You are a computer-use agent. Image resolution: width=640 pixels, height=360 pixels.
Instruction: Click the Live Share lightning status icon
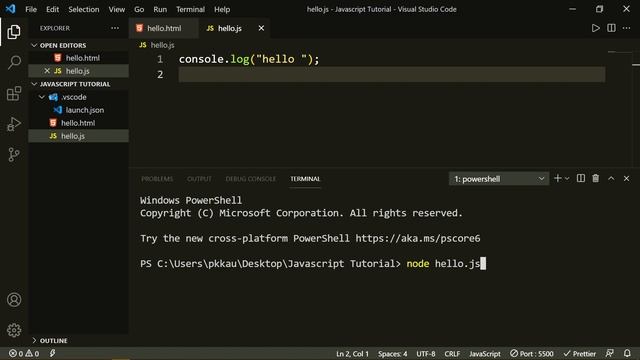[x=52, y=353]
